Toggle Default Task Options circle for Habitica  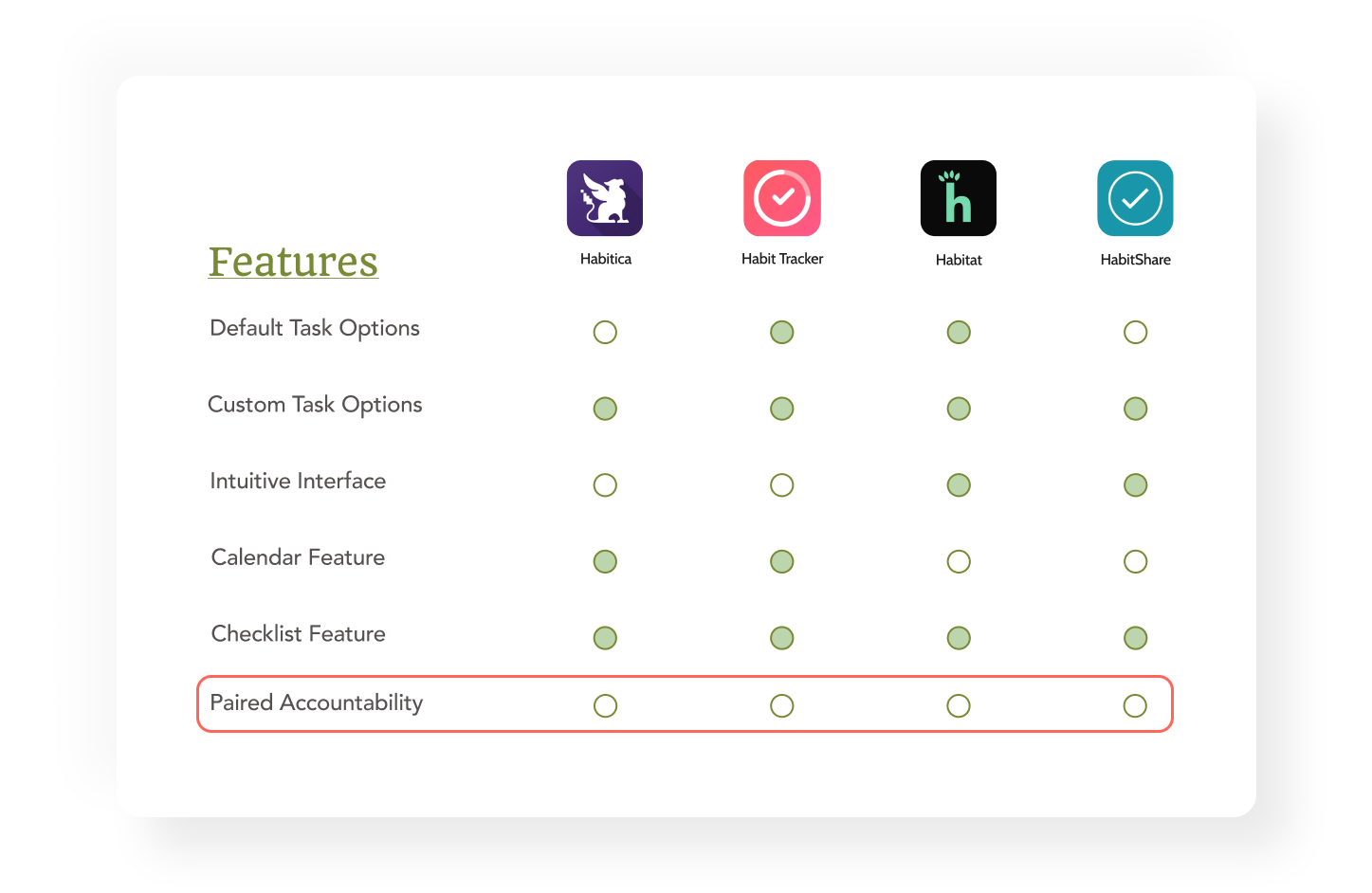[605, 332]
